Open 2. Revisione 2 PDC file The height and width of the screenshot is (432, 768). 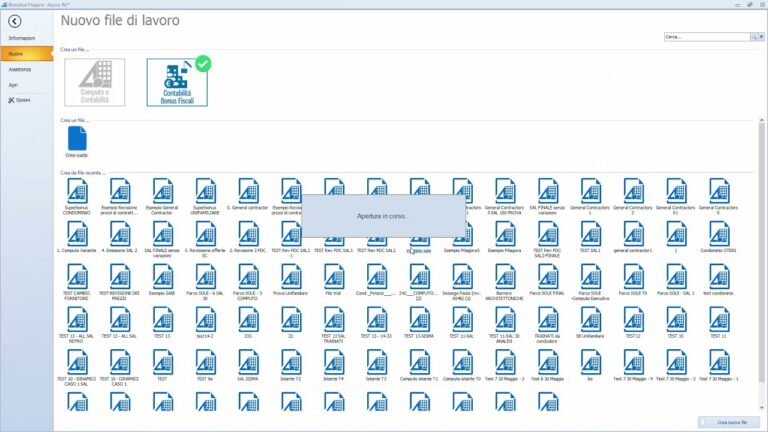click(248, 238)
